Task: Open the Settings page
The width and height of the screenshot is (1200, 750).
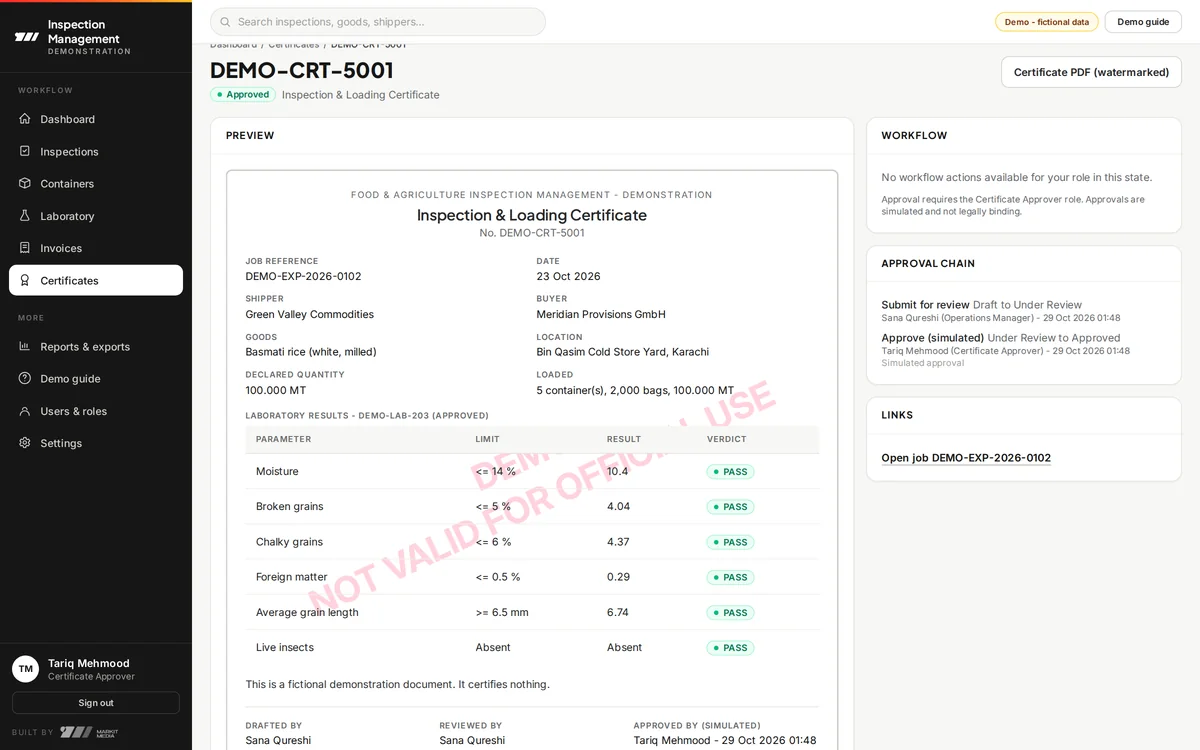Action: (96, 443)
